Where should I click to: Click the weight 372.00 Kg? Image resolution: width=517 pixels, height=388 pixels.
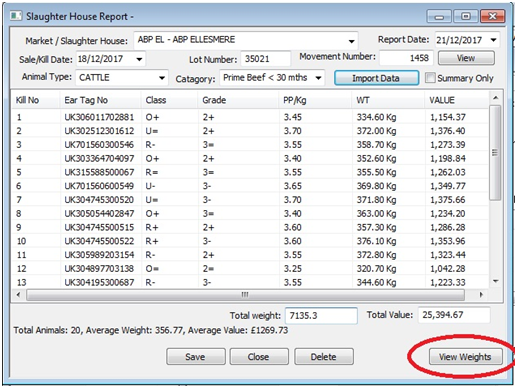tap(376, 131)
